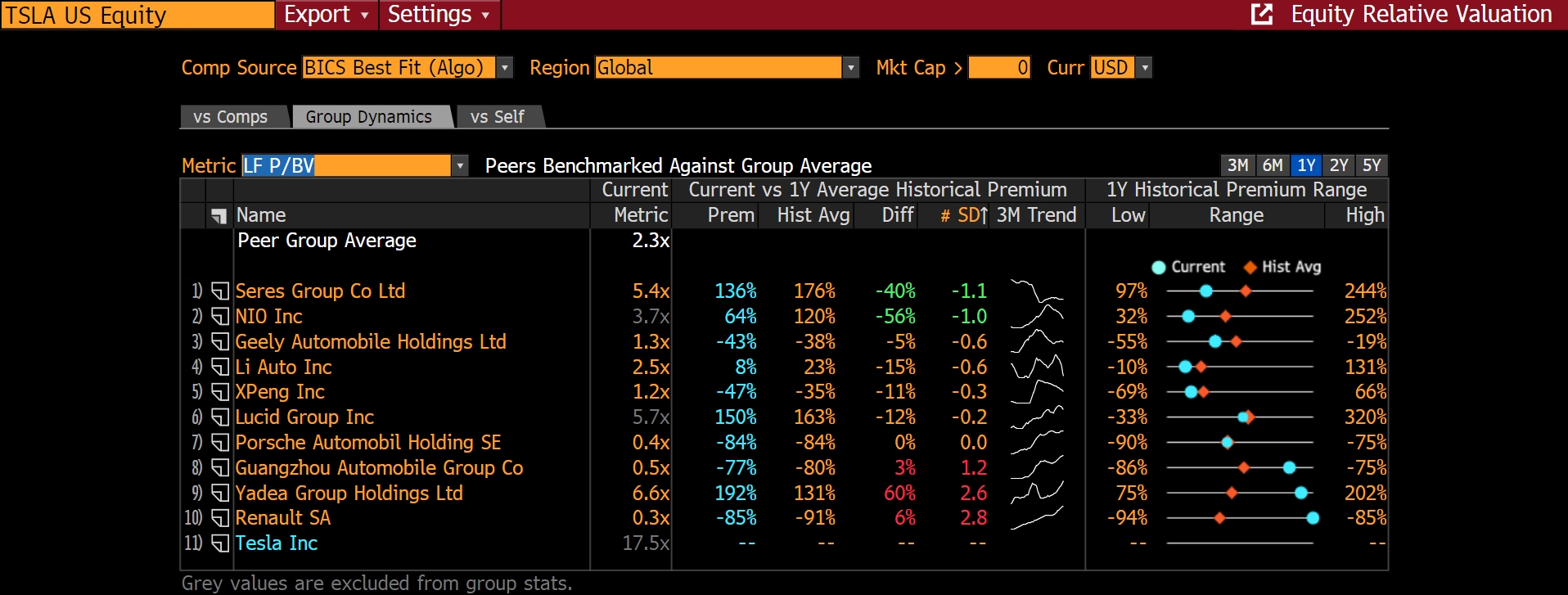The image size is (1568, 595).
Task: Select the 5Y time range
Action: 1372,165
